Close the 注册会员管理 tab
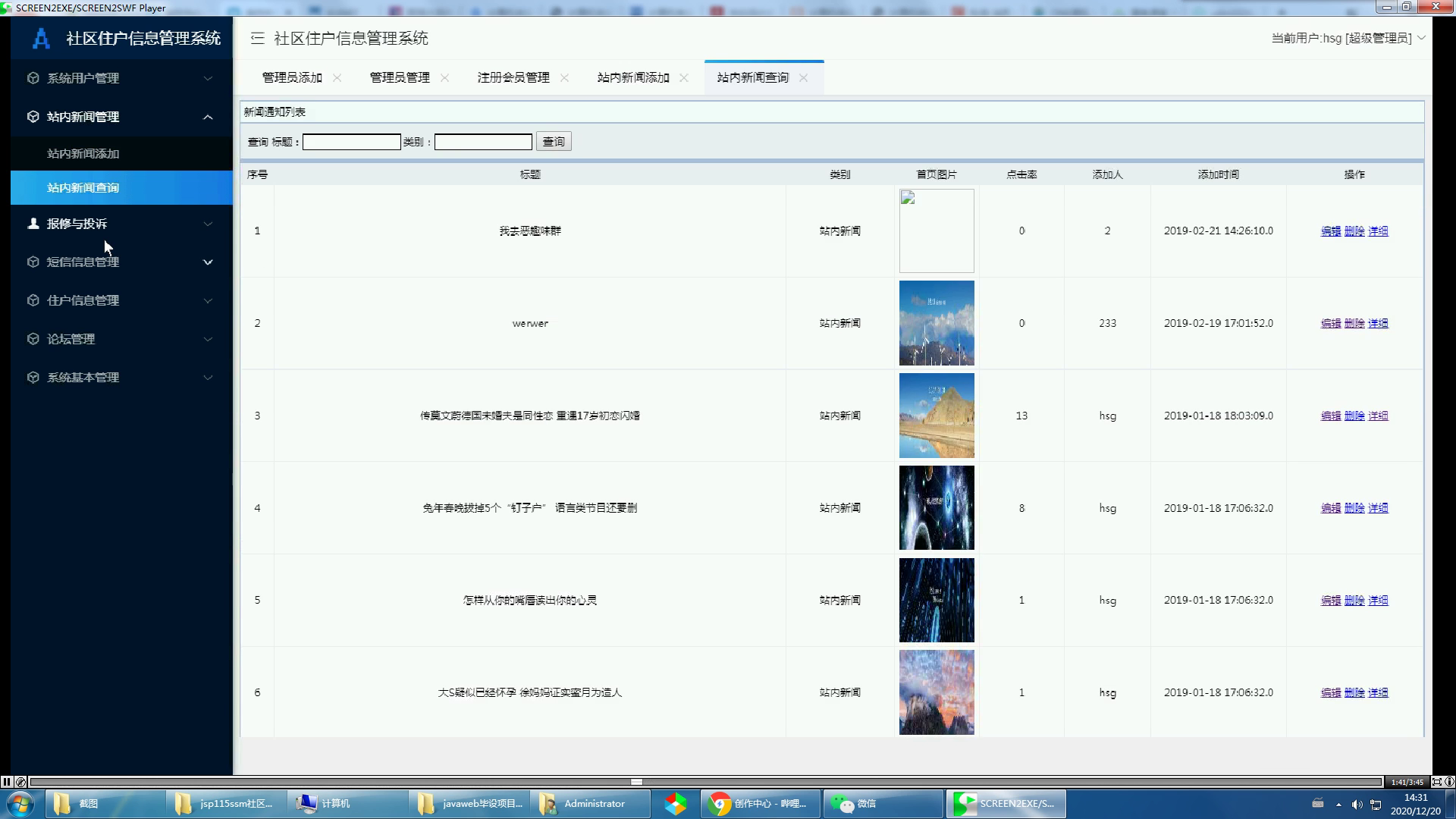The height and width of the screenshot is (819, 1456). [564, 78]
